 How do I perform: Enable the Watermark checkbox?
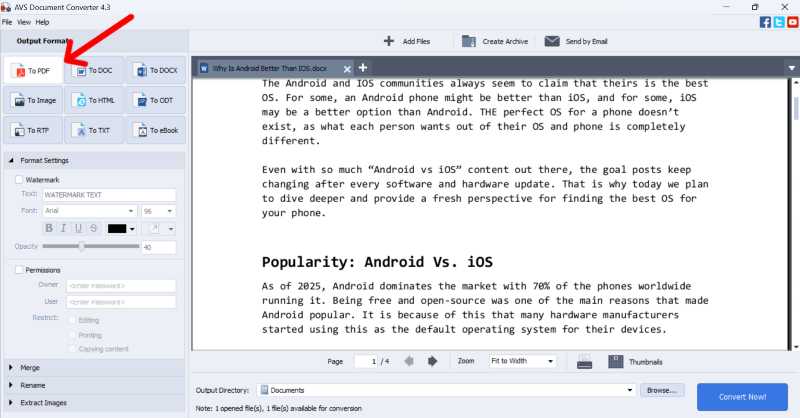pos(19,179)
